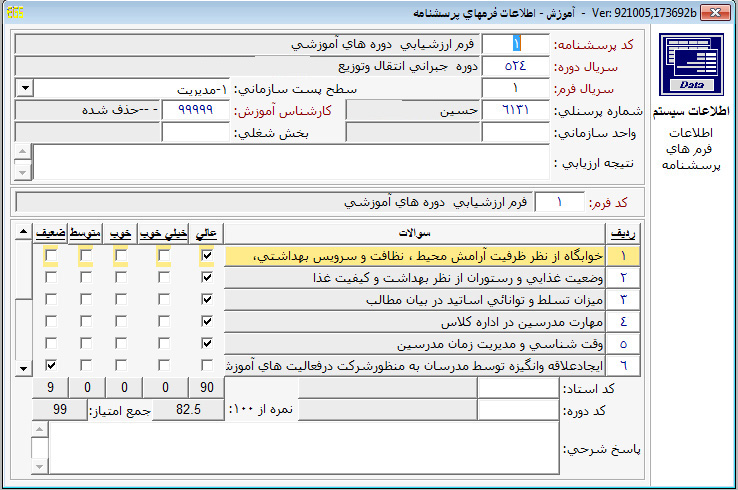The height and width of the screenshot is (490, 738).
Task: Uncheck عالي checkbox for question row ١
Action: point(207,256)
